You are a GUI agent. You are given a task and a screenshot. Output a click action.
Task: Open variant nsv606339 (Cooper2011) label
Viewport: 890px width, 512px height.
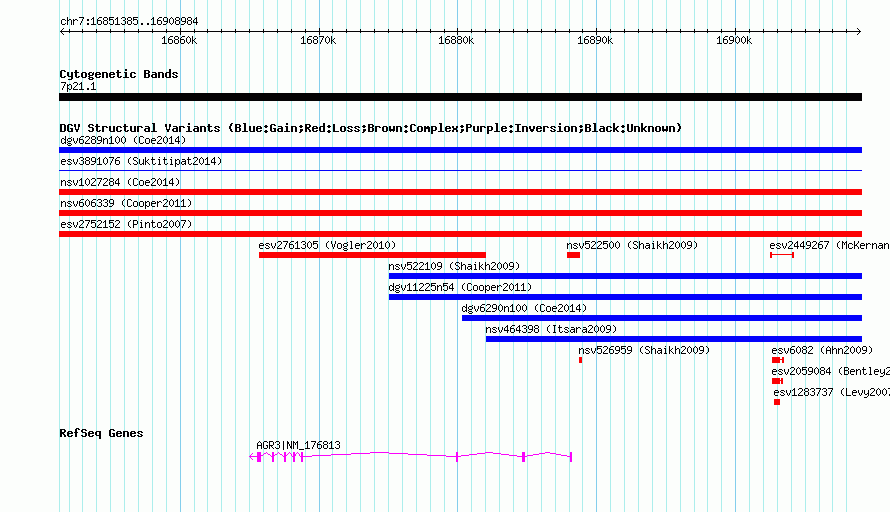click(x=126, y=203)
